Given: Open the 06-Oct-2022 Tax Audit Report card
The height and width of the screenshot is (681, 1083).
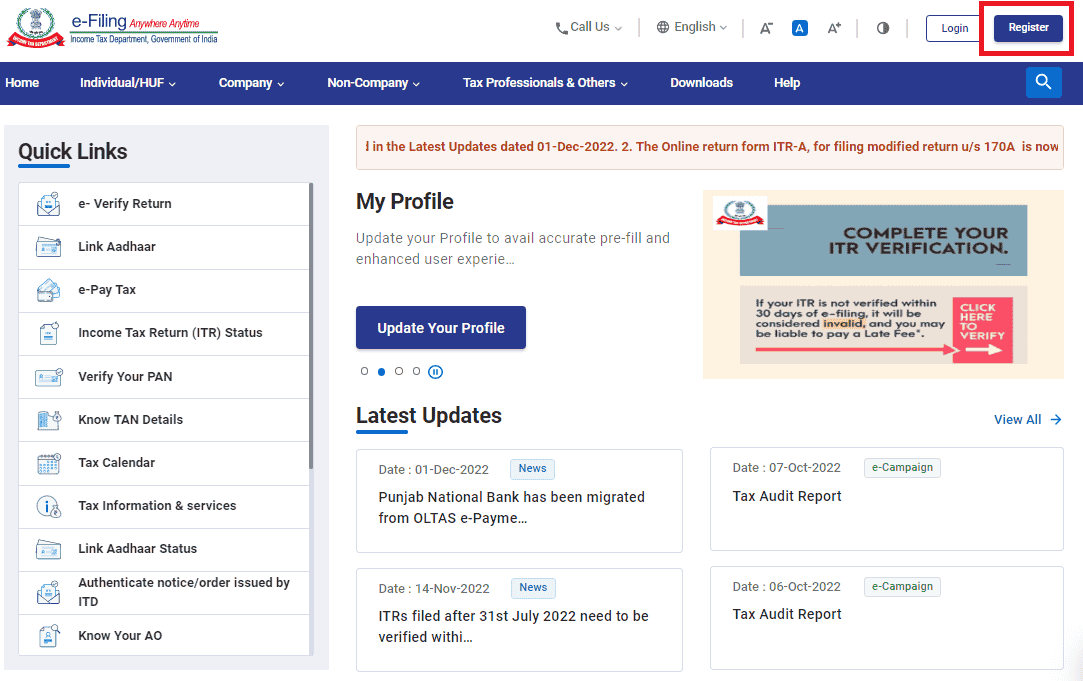Looking at the screenshot, I should click(887, 618).
